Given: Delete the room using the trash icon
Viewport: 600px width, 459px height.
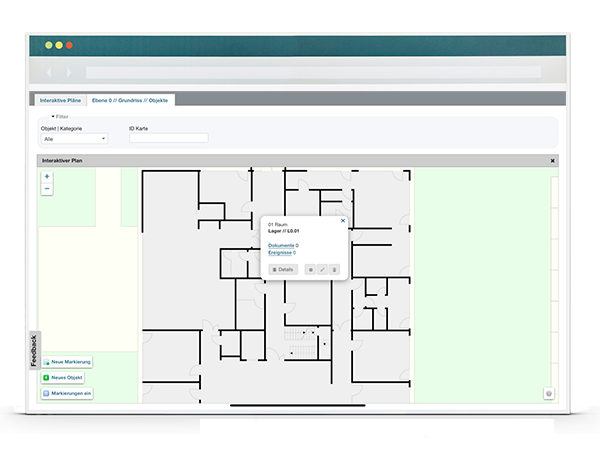Looking at the screenshot, I should pyautogui.click(x=334, y=269).
